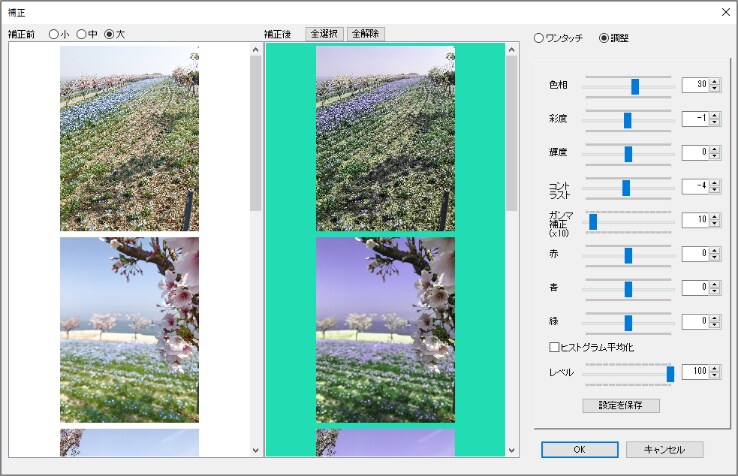Decrease 赤 value with down spinner arrow

pos(715,258)
